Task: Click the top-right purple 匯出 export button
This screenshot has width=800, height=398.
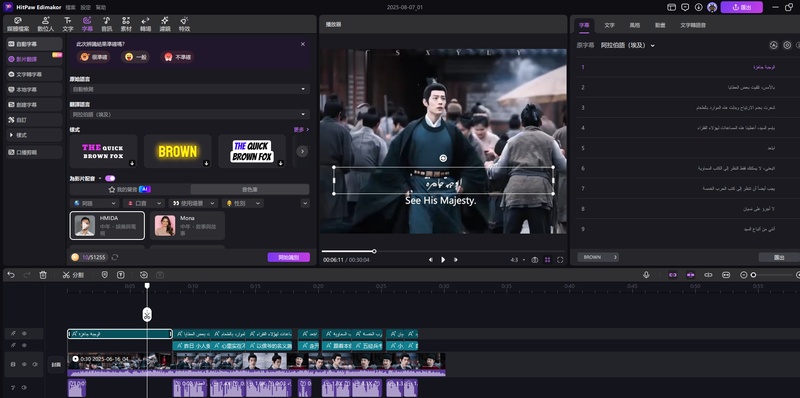Action: [741, 7]
